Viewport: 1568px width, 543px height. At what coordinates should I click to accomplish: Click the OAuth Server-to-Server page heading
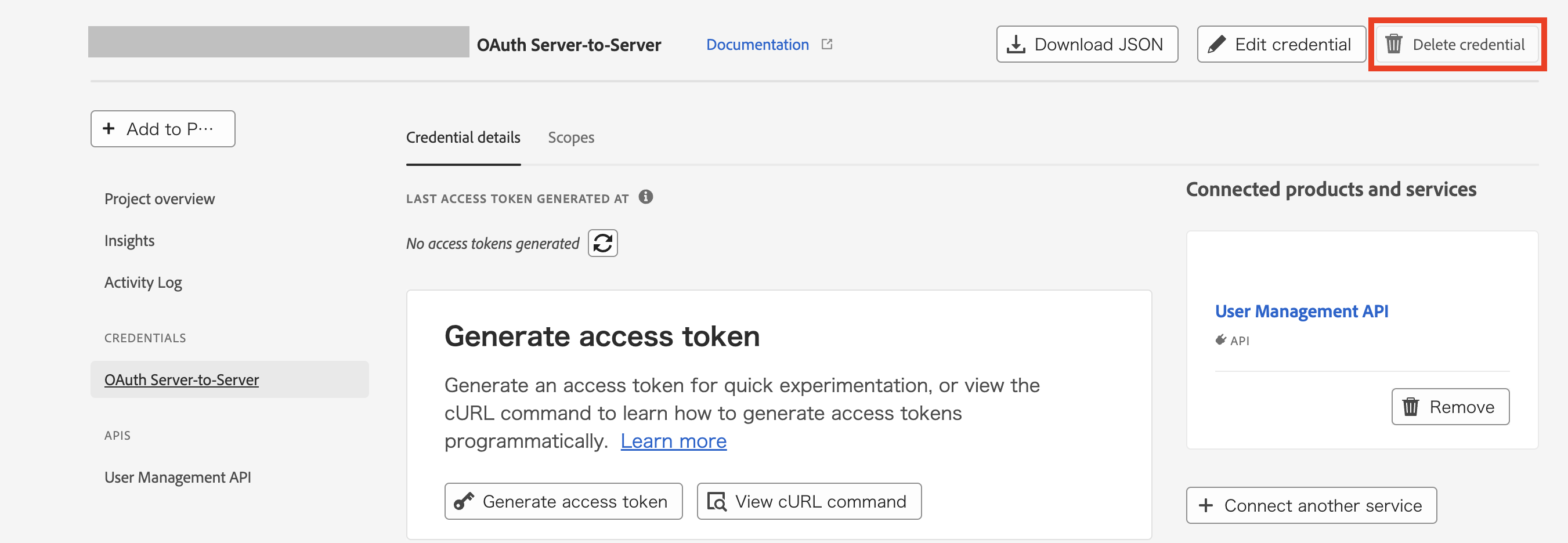[x=569, y=45]
